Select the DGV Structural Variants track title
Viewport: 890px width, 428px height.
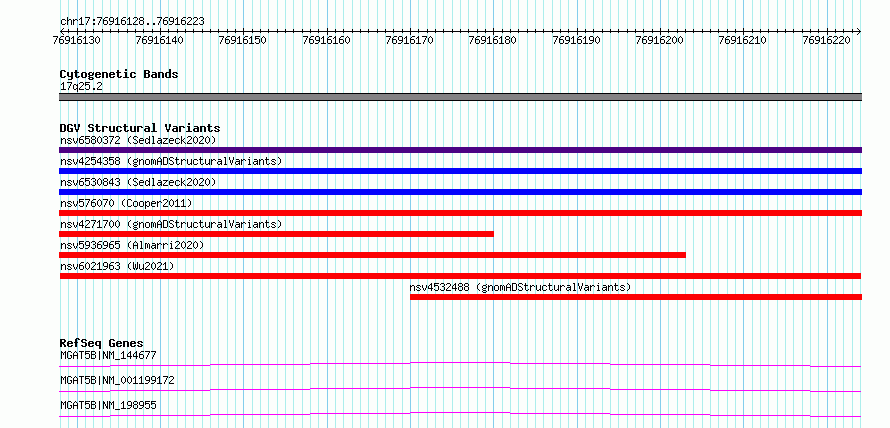pyautogui.click(x=140, y=128)
